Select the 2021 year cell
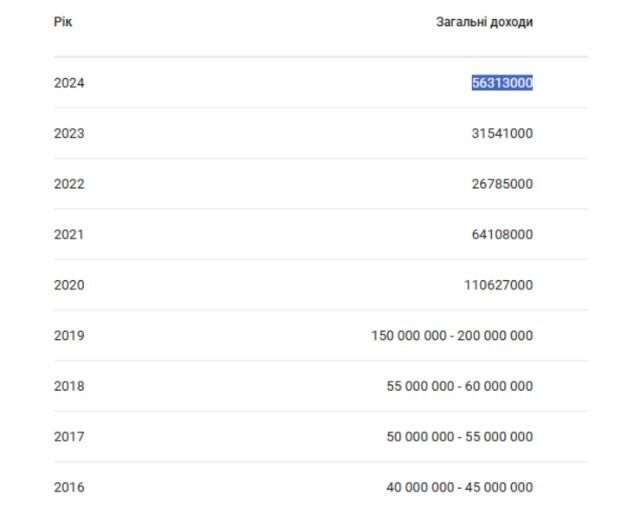628x522 pixels. point(69,235)
